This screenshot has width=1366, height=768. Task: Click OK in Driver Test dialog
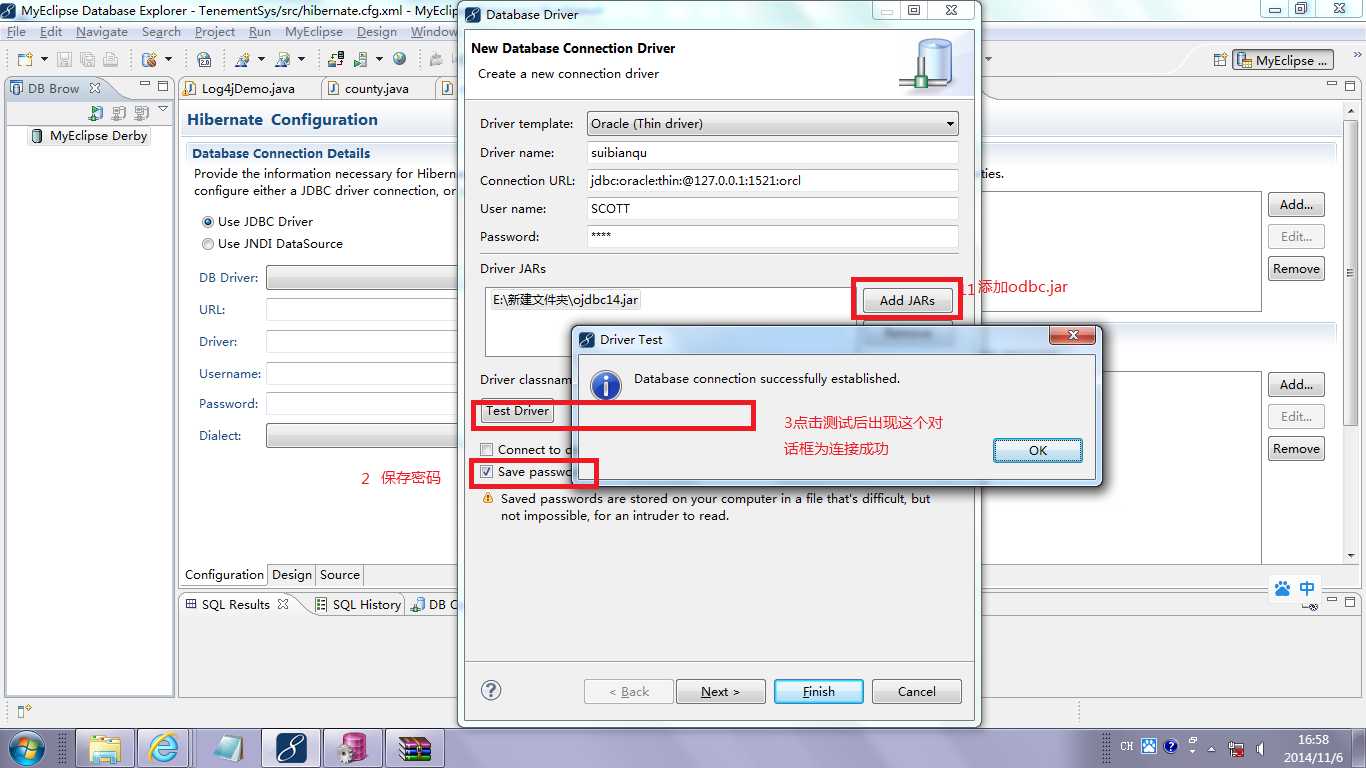click(x=1038, y=451)
